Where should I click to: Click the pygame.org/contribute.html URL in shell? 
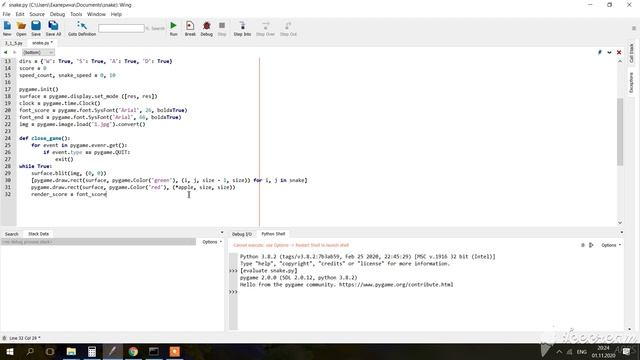click(x=396, y=285)
